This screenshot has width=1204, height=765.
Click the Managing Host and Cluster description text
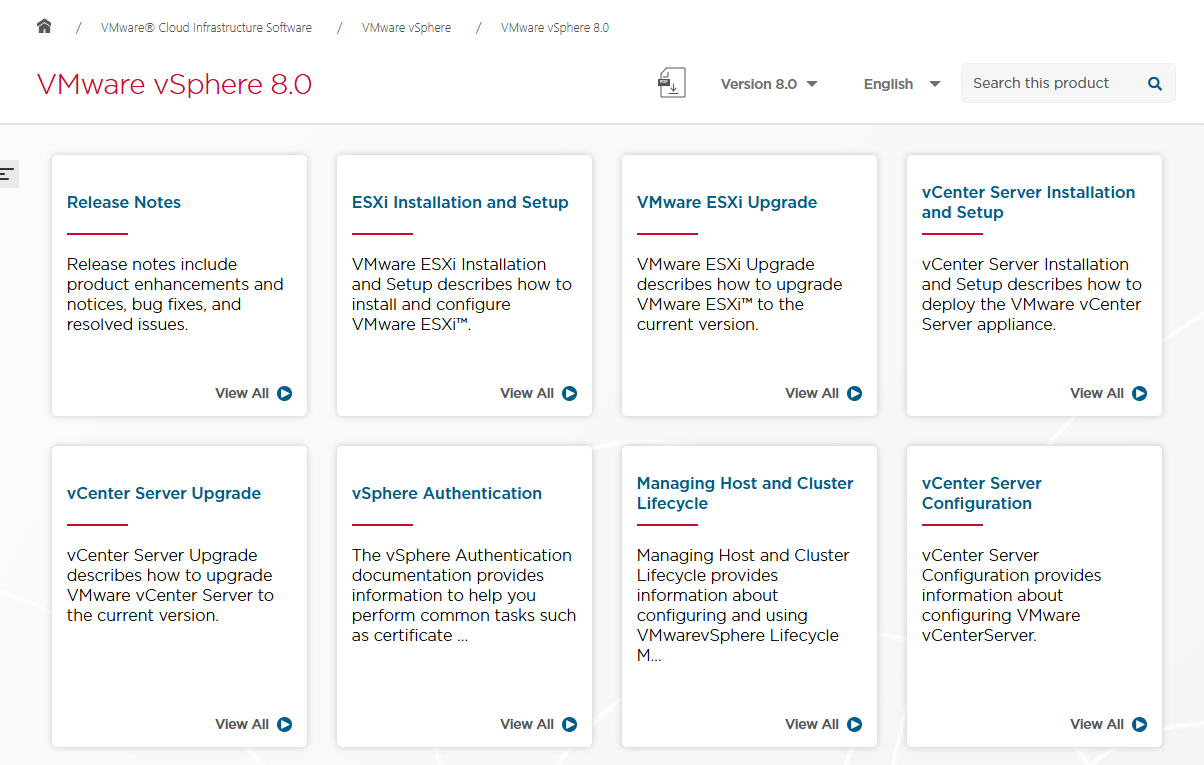(743, 605)
